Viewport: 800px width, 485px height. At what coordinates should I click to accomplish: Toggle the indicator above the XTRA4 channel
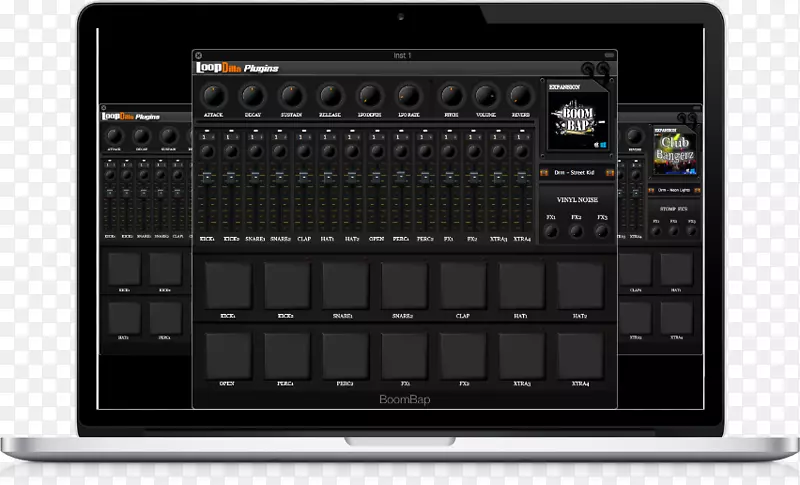(521, 132)
